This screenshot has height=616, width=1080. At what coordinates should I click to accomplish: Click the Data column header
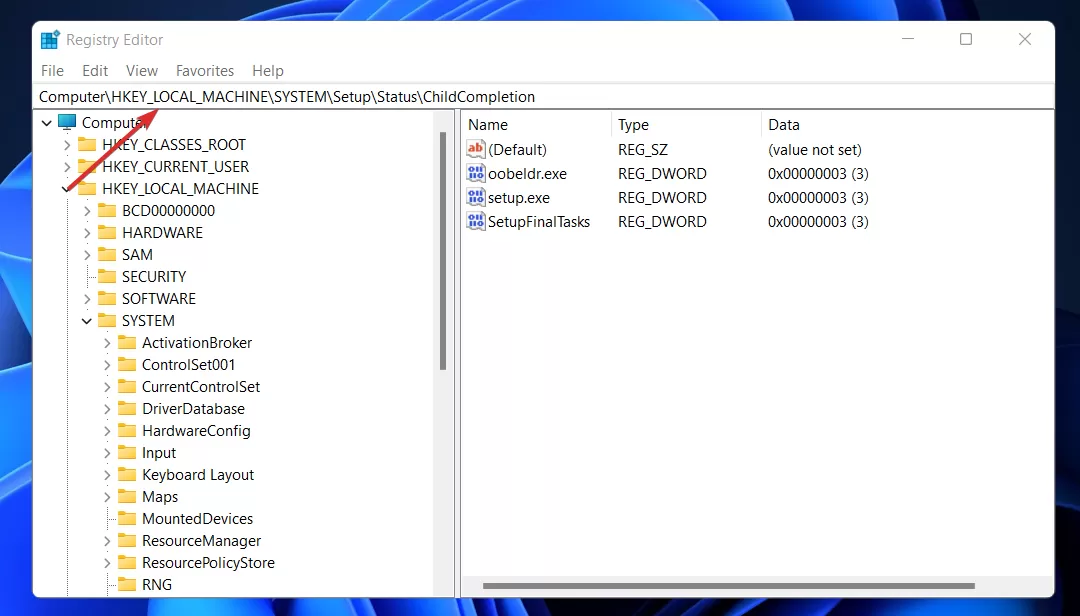pos(908,125)
